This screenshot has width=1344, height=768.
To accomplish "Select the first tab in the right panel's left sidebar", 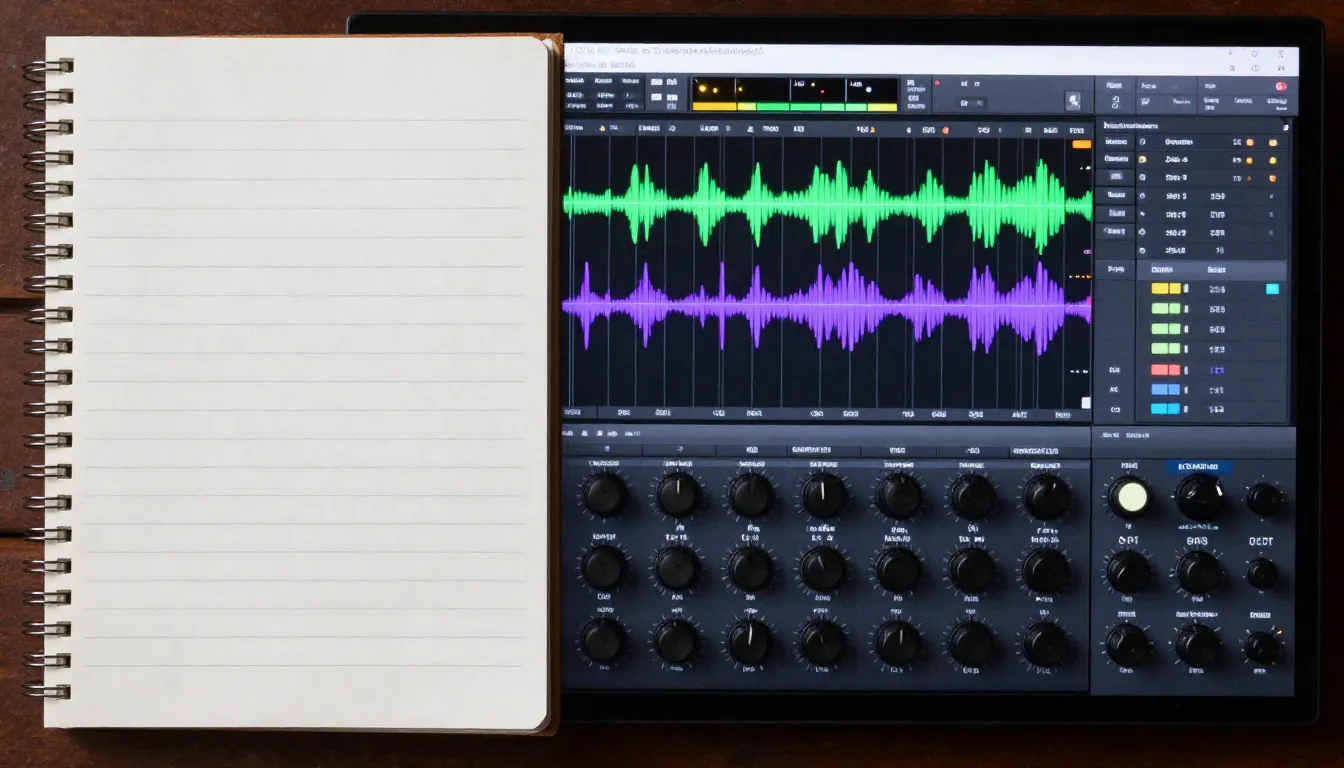I will pyautogui.click(x=1115, y=143).
